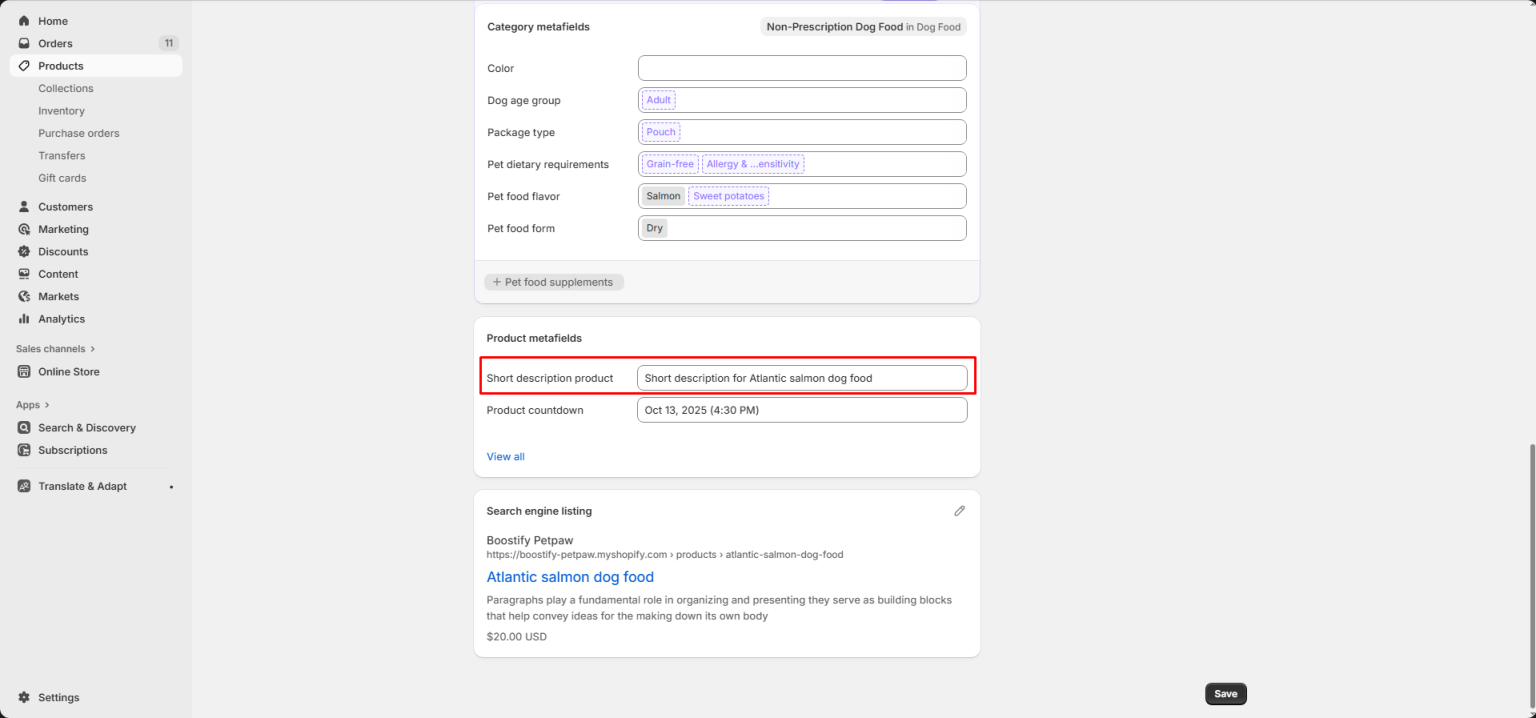Remove the Salmon pet food flavor tag

coord(662,195)
